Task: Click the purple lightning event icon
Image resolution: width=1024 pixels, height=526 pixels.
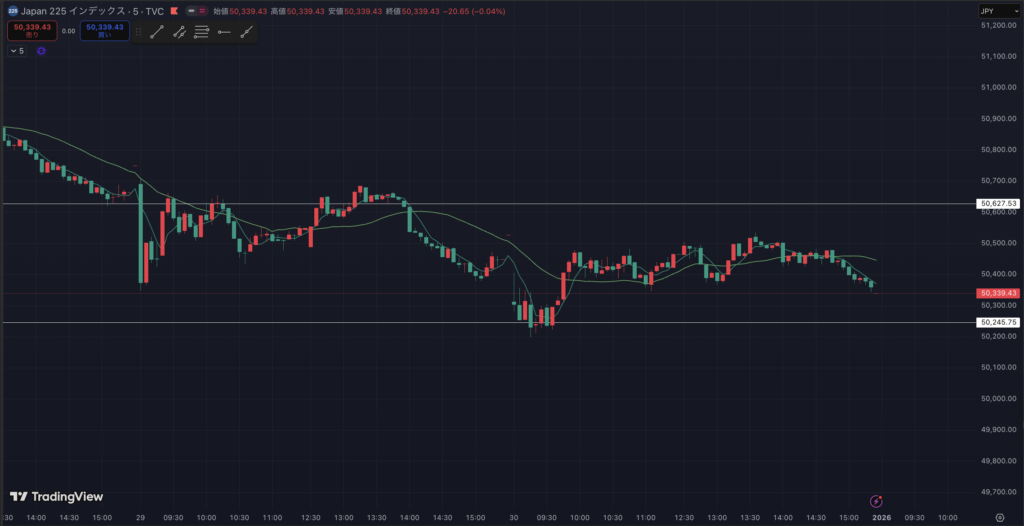Action: 876,500
